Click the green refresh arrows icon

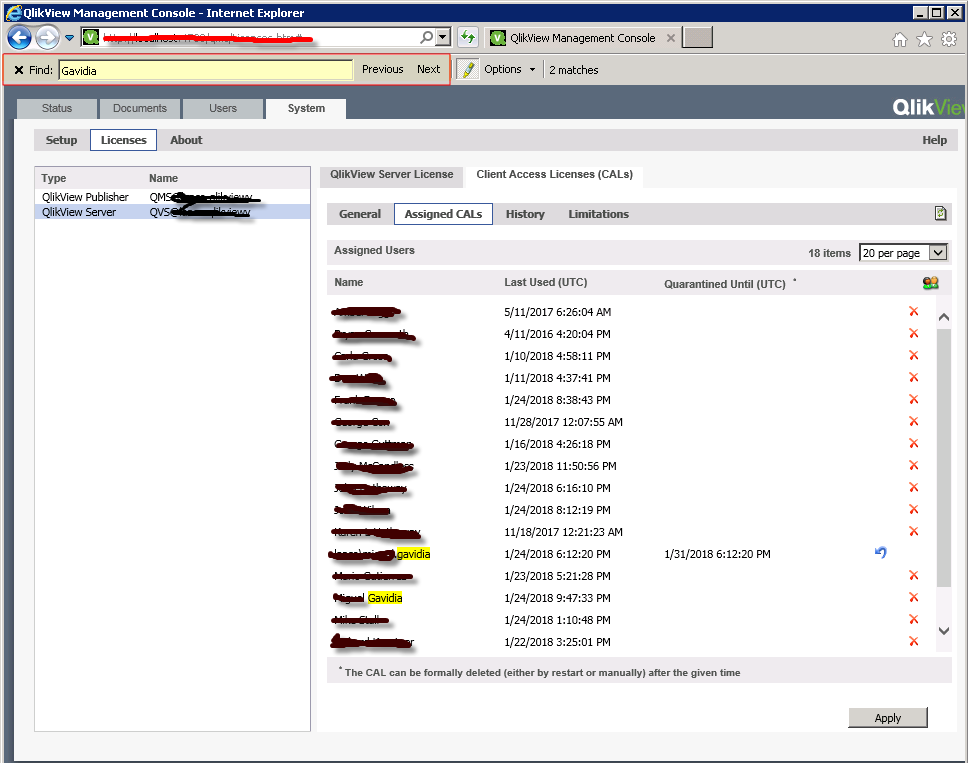[468, 38]
